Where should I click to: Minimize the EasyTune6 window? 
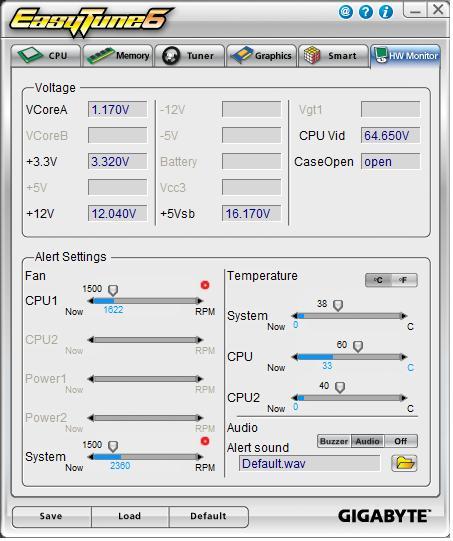pyautogui.click(x=415, y=10)
